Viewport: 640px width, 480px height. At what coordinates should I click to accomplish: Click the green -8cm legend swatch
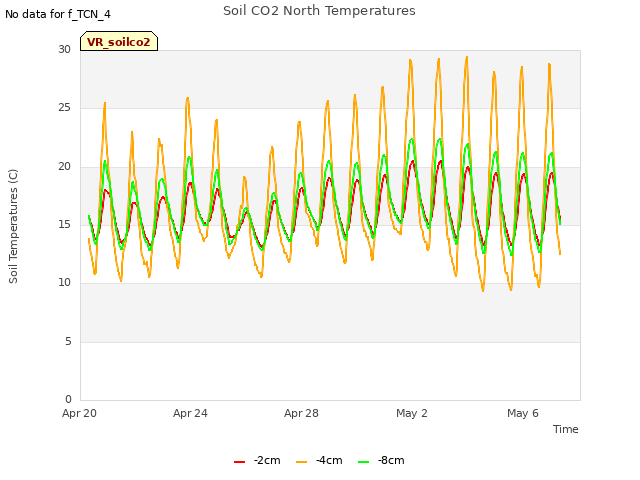pyautogui.click(x=364, y=462)
